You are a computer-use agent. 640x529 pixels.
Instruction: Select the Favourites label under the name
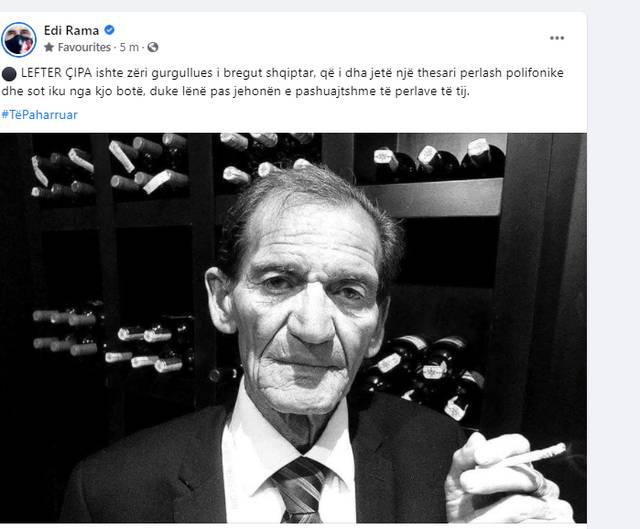point(84,47)
